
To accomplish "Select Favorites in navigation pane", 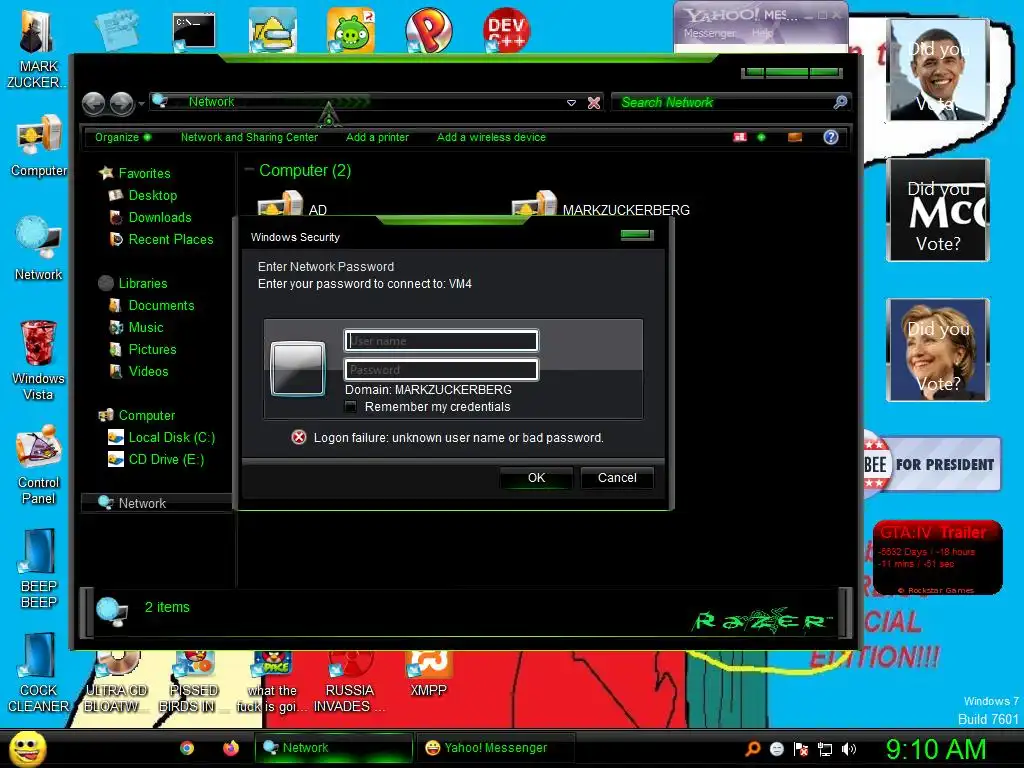I will (x=135, y=173).
